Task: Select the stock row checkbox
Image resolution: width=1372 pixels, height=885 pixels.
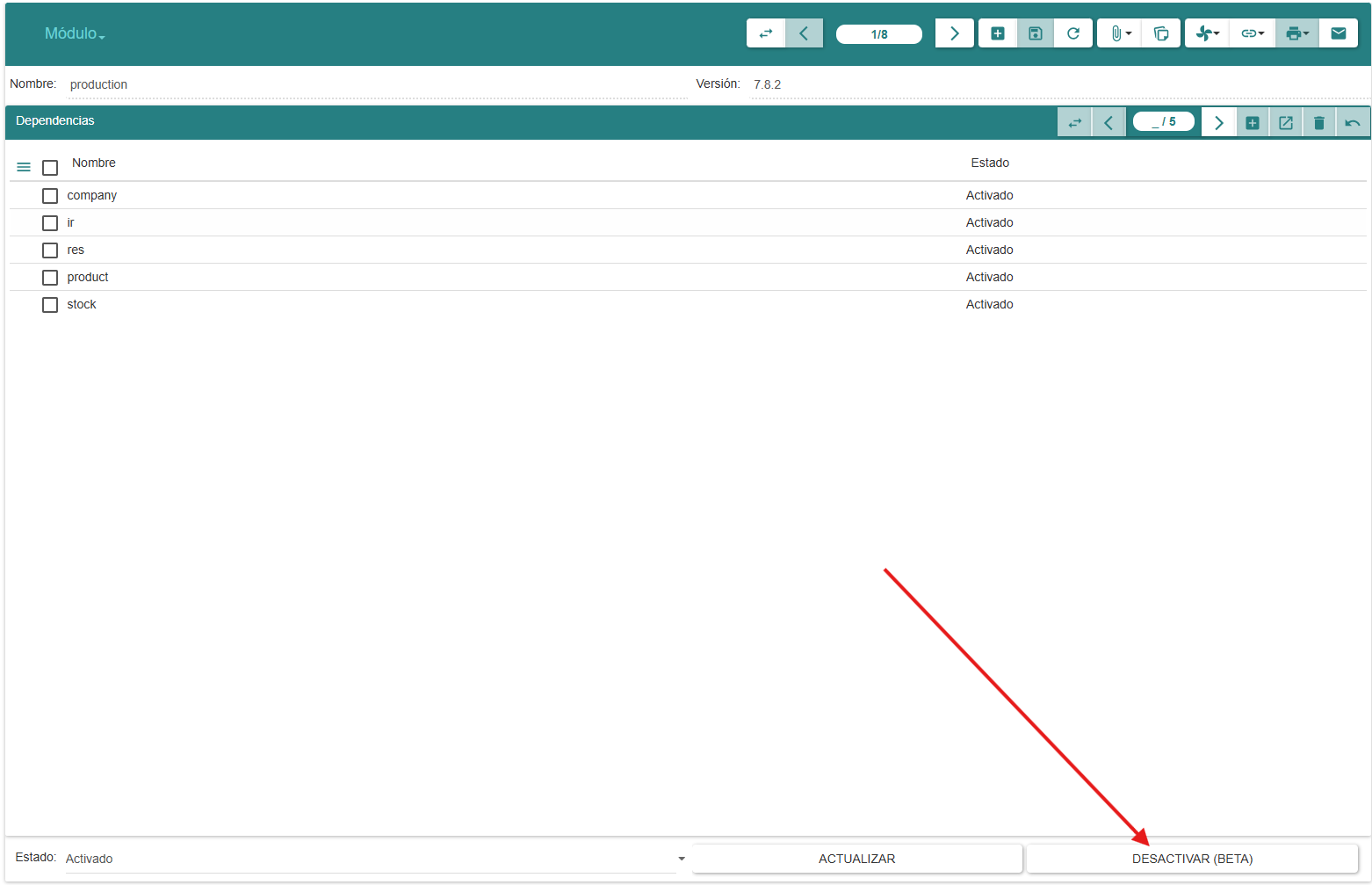Action: click(50, 305)
